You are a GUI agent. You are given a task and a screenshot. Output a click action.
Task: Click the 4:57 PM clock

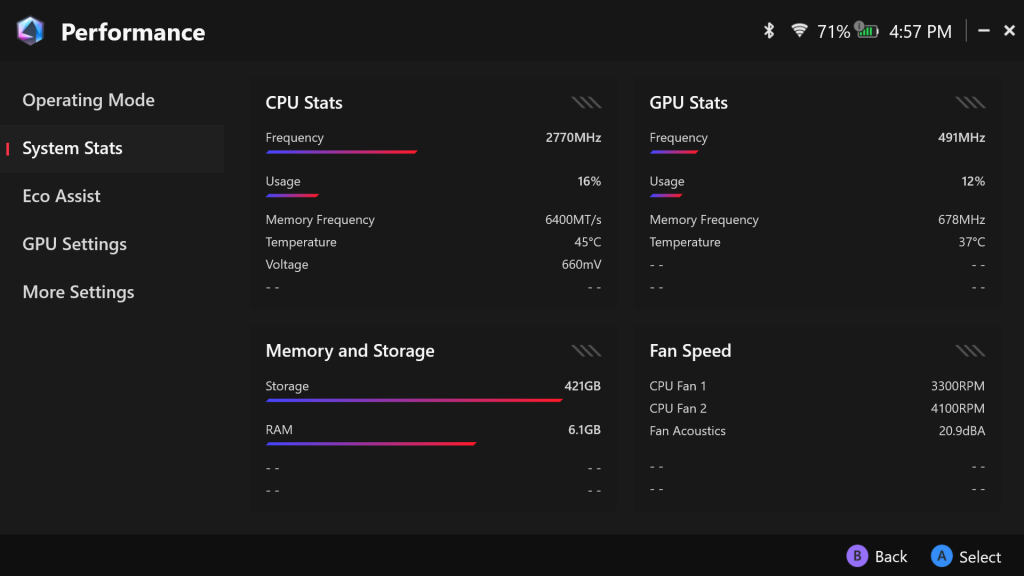(x=919, y=32)
